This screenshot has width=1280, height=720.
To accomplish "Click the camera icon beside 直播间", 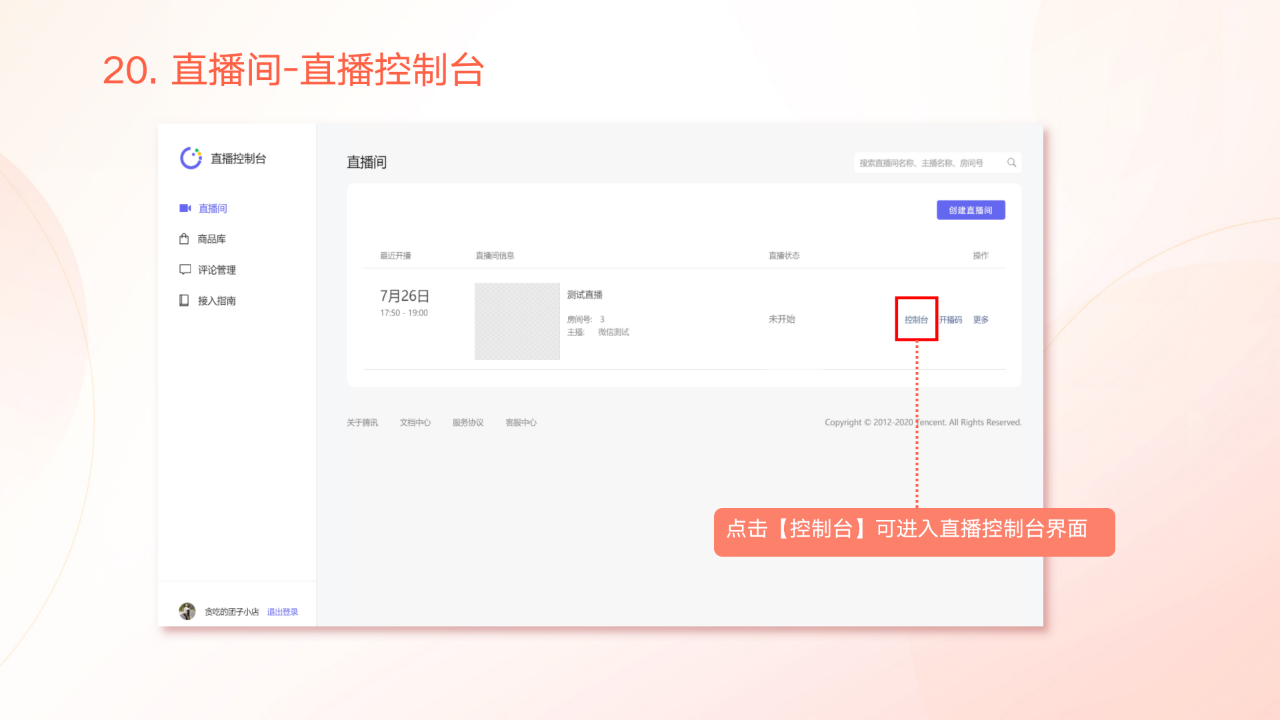I will 185,208.
